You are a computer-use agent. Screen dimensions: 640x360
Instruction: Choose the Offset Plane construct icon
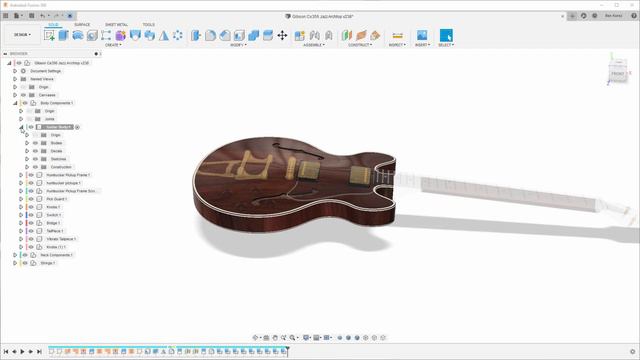tap(347, 36)
